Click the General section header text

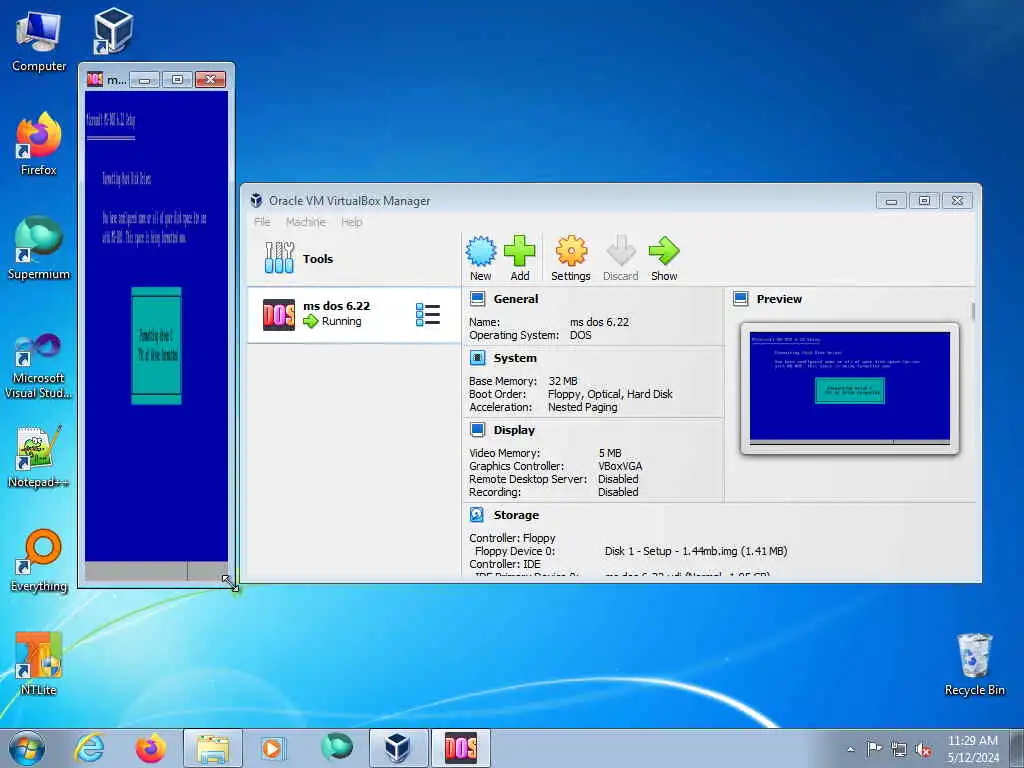[516, 299]
